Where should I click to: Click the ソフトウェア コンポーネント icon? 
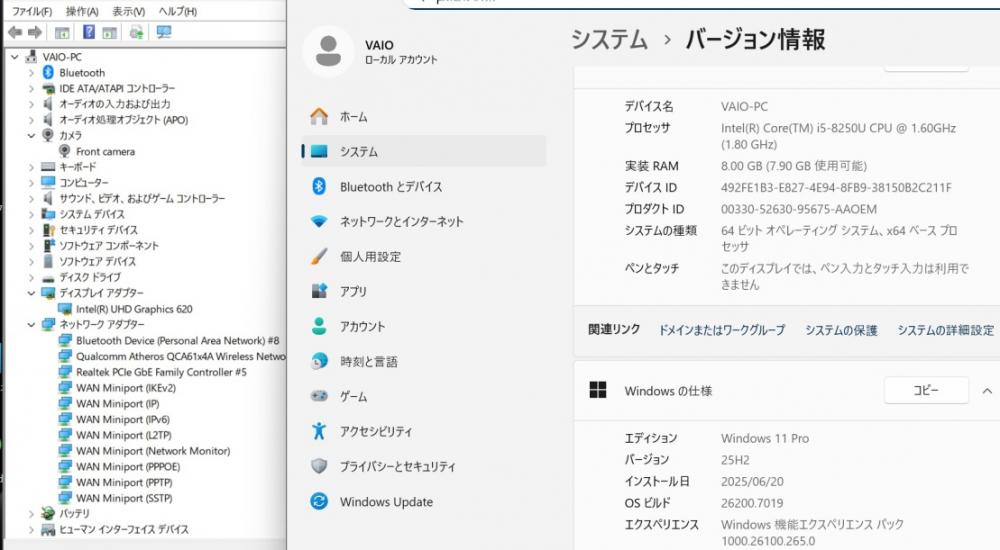[x=48, y=245]
